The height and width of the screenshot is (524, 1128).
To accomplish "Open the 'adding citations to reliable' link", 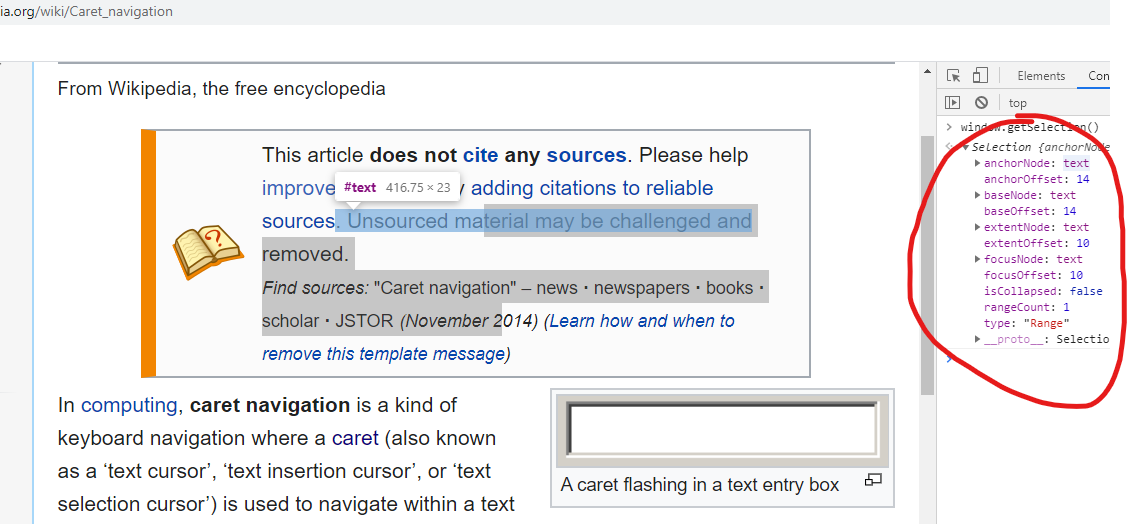I will pyautogui.click(x=592, y=188).
